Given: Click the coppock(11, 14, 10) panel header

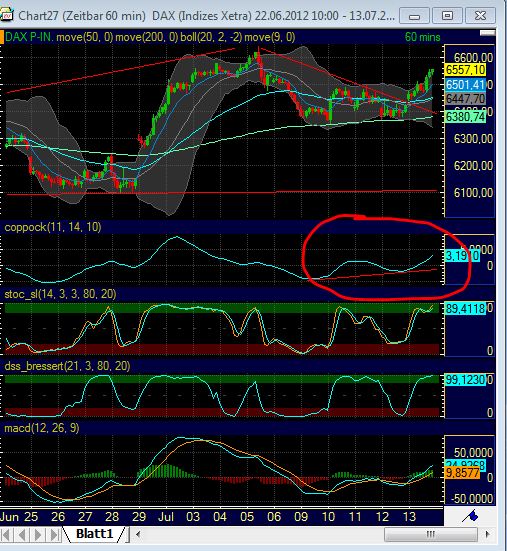Looking at the screenshot, I should click(x=53, y=227).
